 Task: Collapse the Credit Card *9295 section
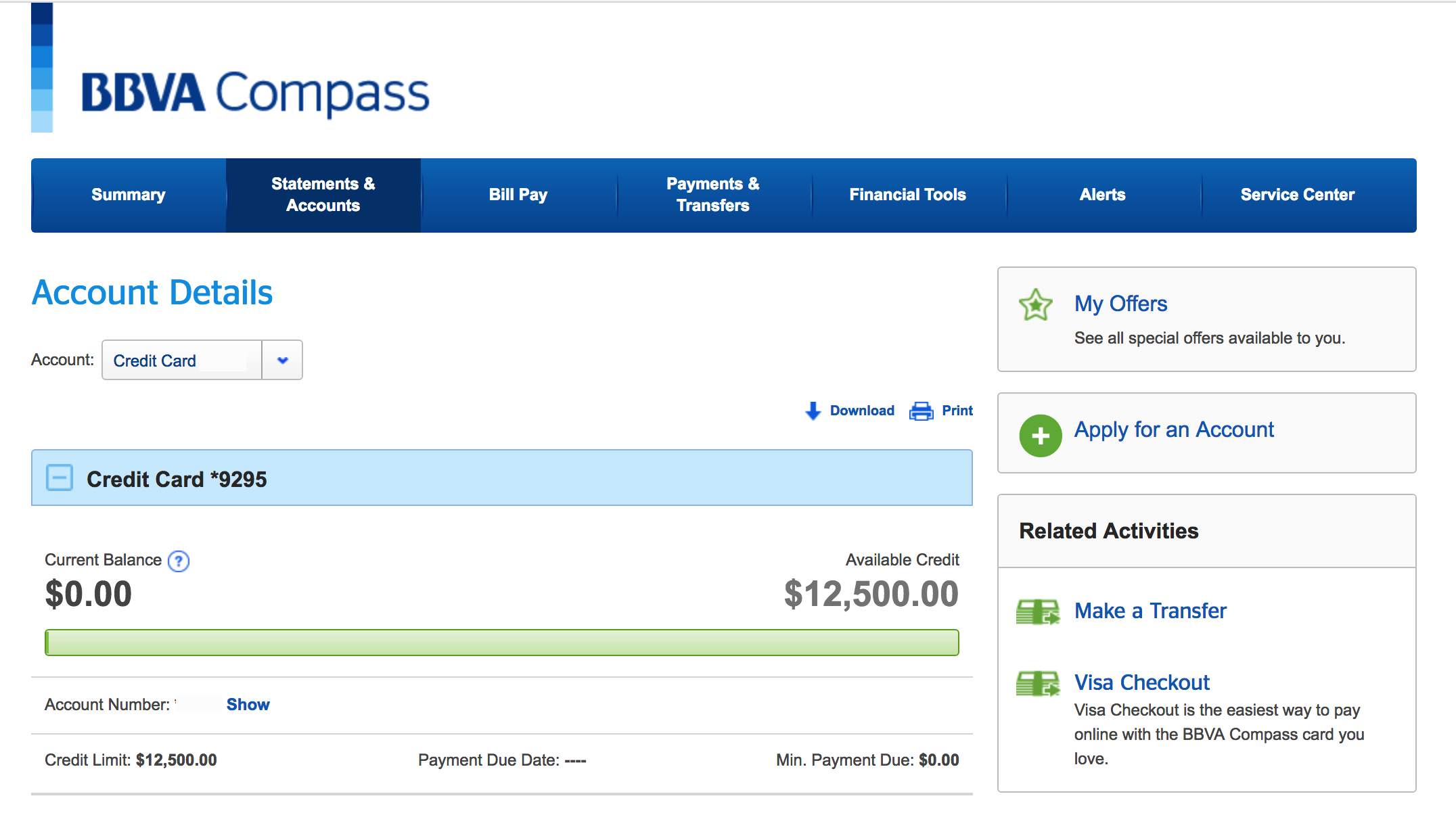pos(60,478)
